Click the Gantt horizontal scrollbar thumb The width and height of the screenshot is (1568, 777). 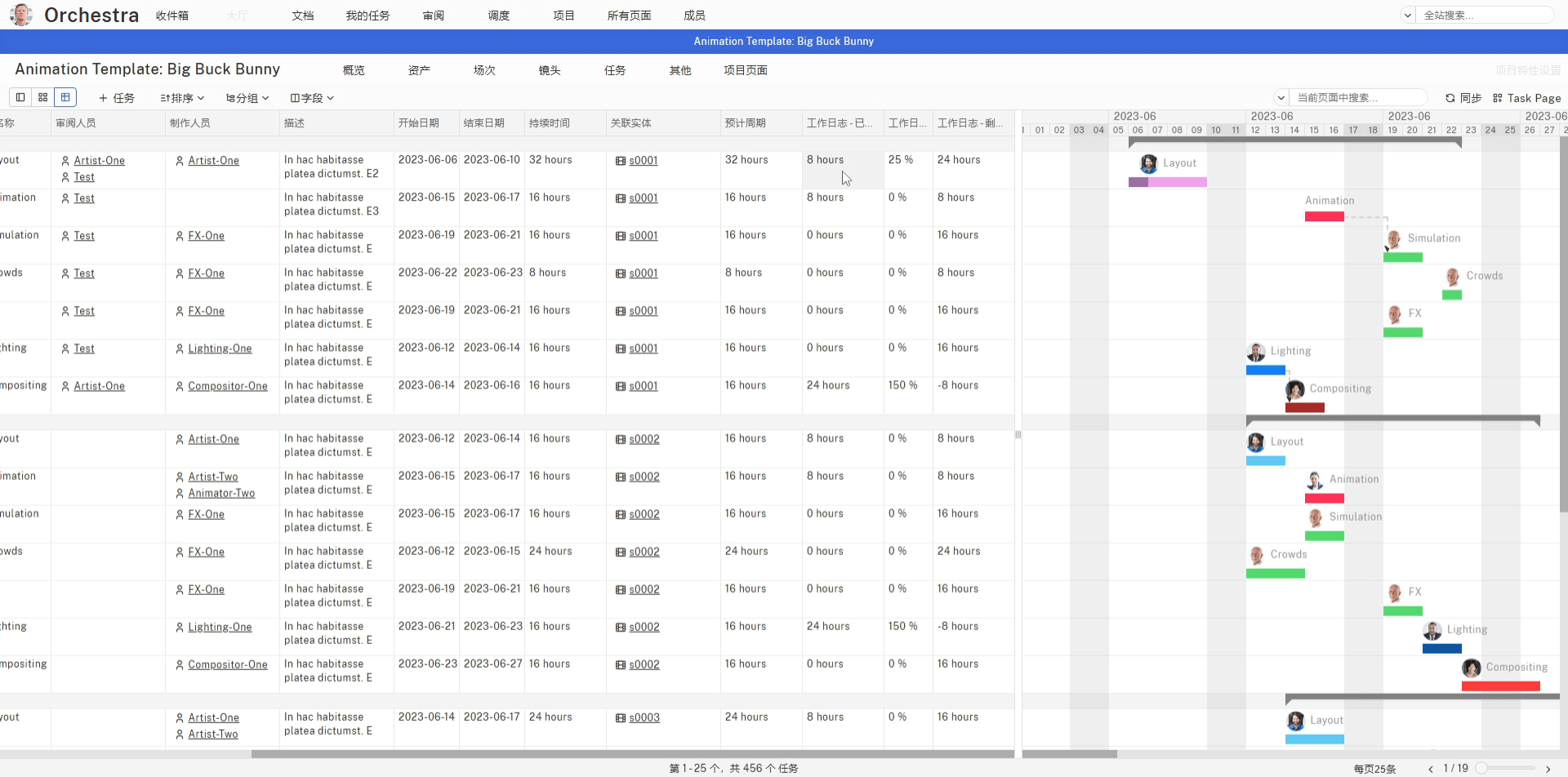point(1070,754)
